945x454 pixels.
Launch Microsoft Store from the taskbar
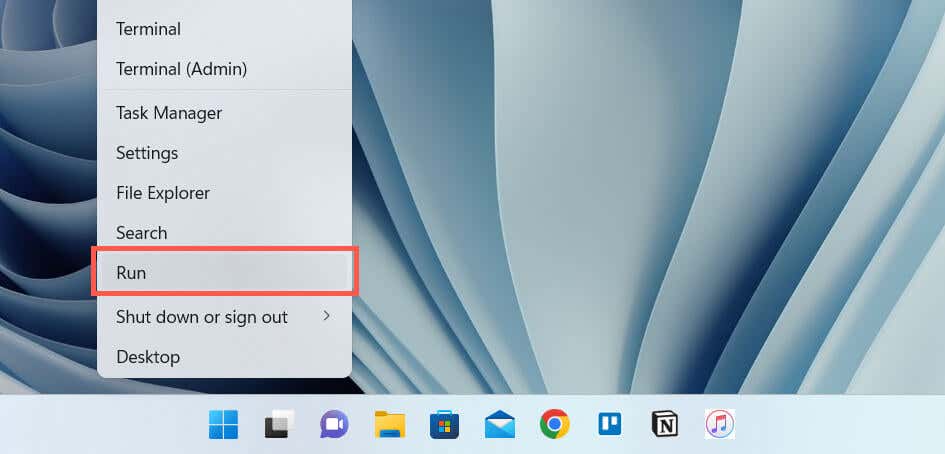click(444, 424)
